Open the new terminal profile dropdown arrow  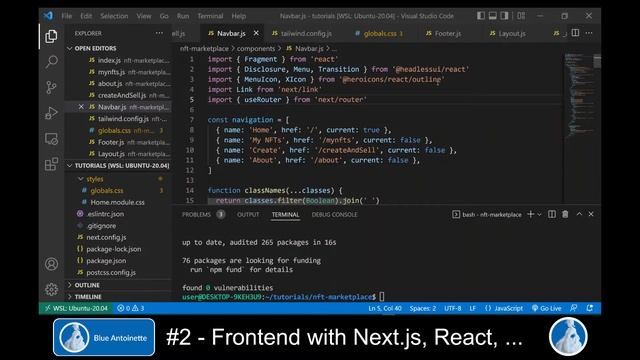click(539, 214)
